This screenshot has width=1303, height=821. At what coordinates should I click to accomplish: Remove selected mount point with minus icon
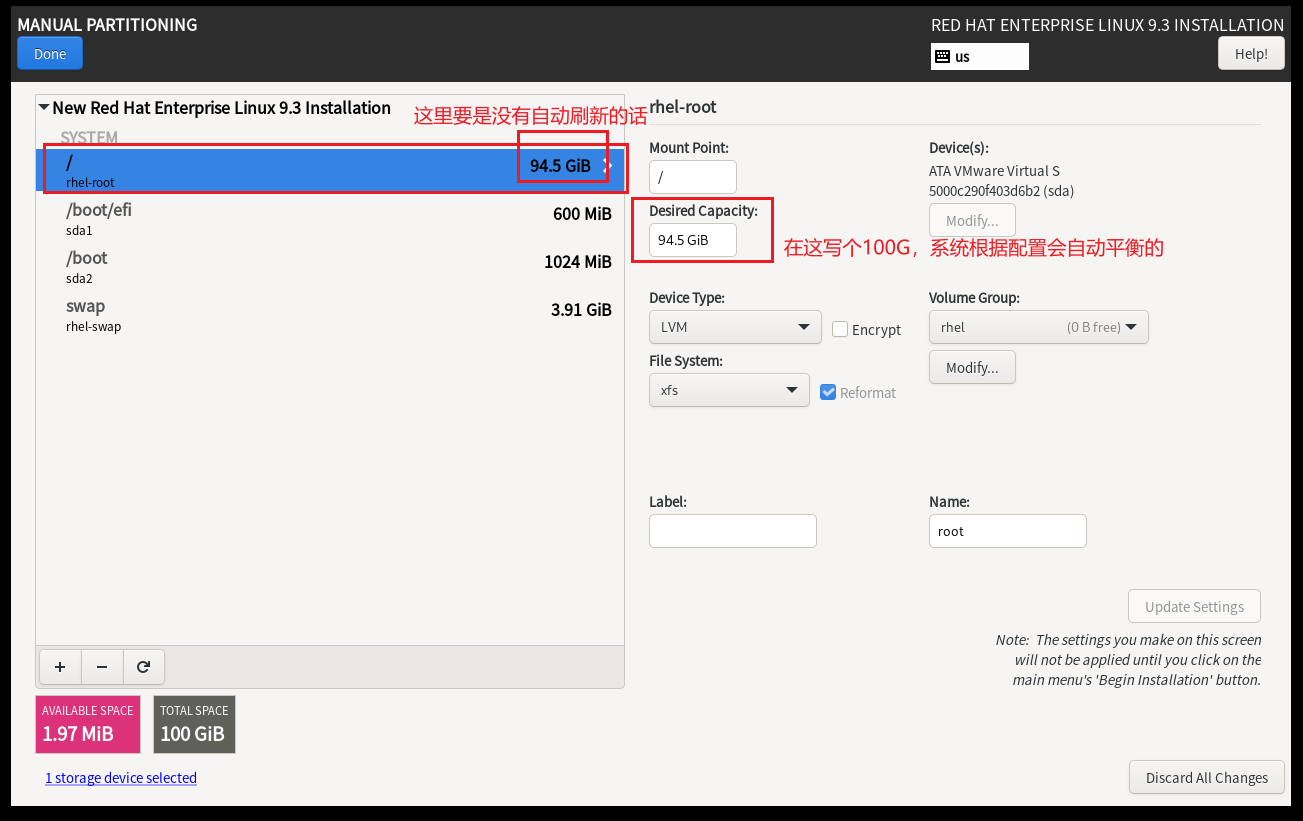(102, 667)
